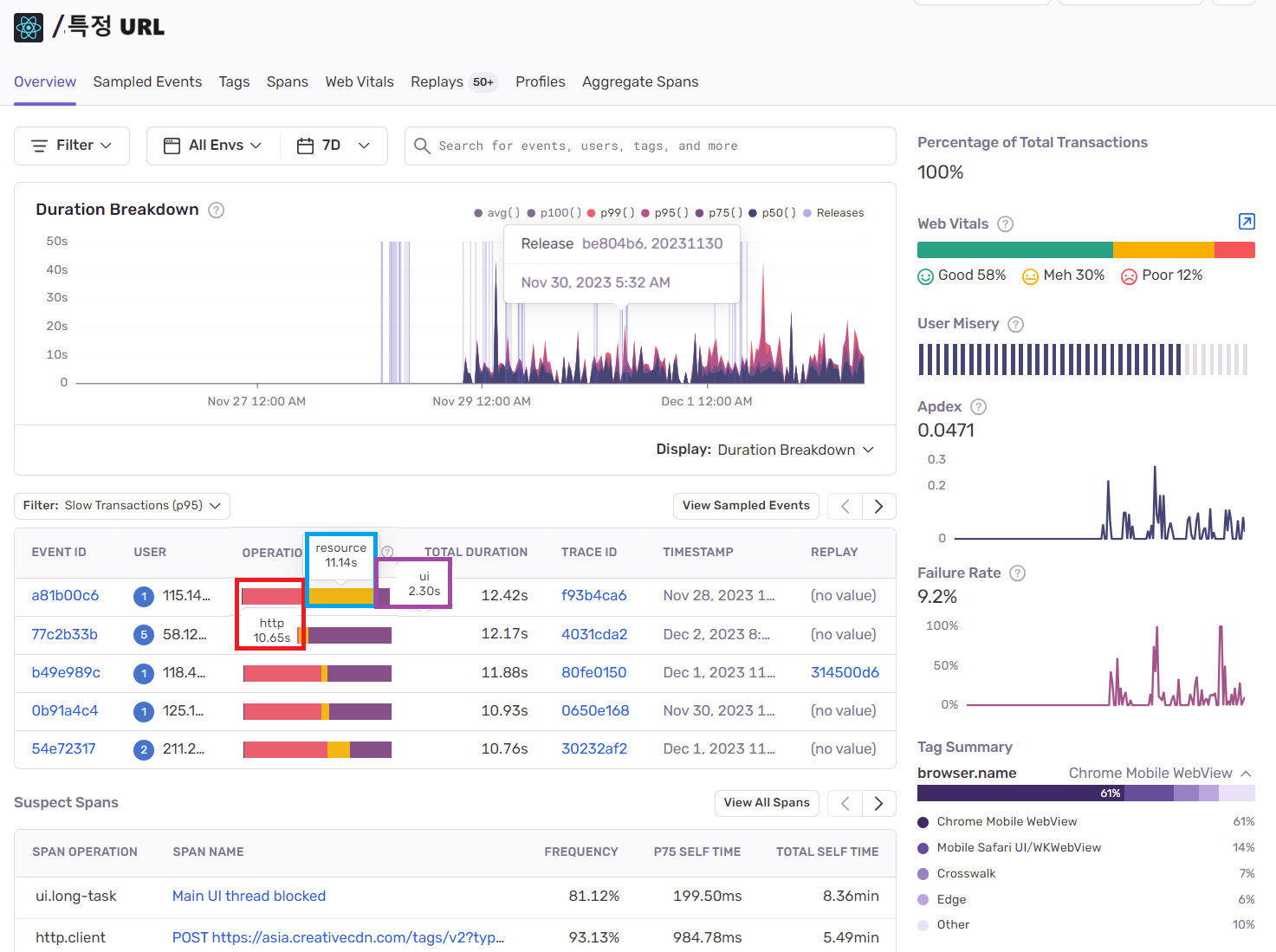This screenshot has height=952, width=1276.
Task: Click the event search input field
Action: (x=650, y=146)
